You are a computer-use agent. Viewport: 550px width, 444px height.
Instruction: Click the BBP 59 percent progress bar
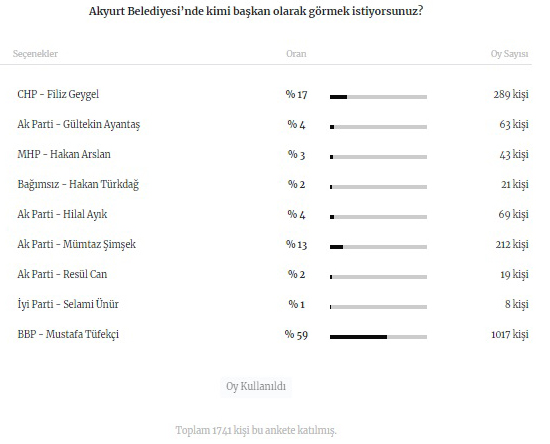point(378,337)
